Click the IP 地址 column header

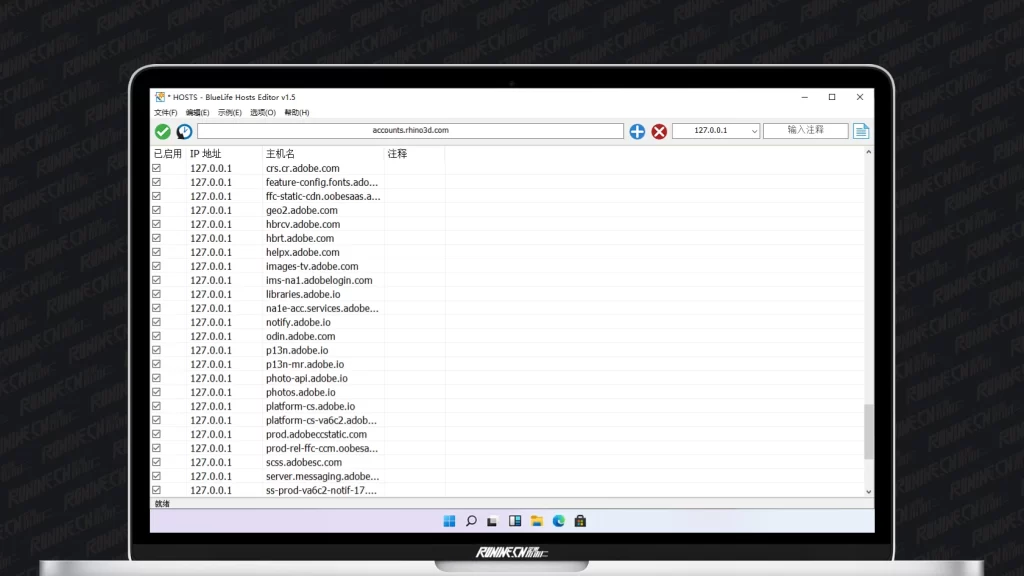point(206,154)
